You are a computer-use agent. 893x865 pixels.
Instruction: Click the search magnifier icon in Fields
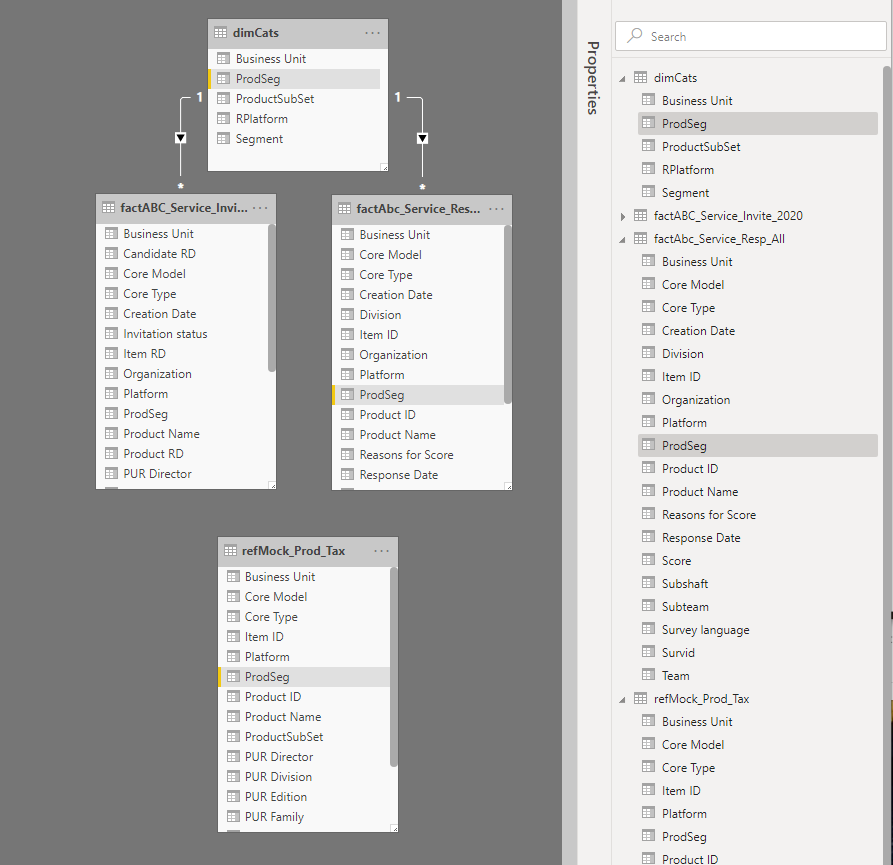(634, 36)
